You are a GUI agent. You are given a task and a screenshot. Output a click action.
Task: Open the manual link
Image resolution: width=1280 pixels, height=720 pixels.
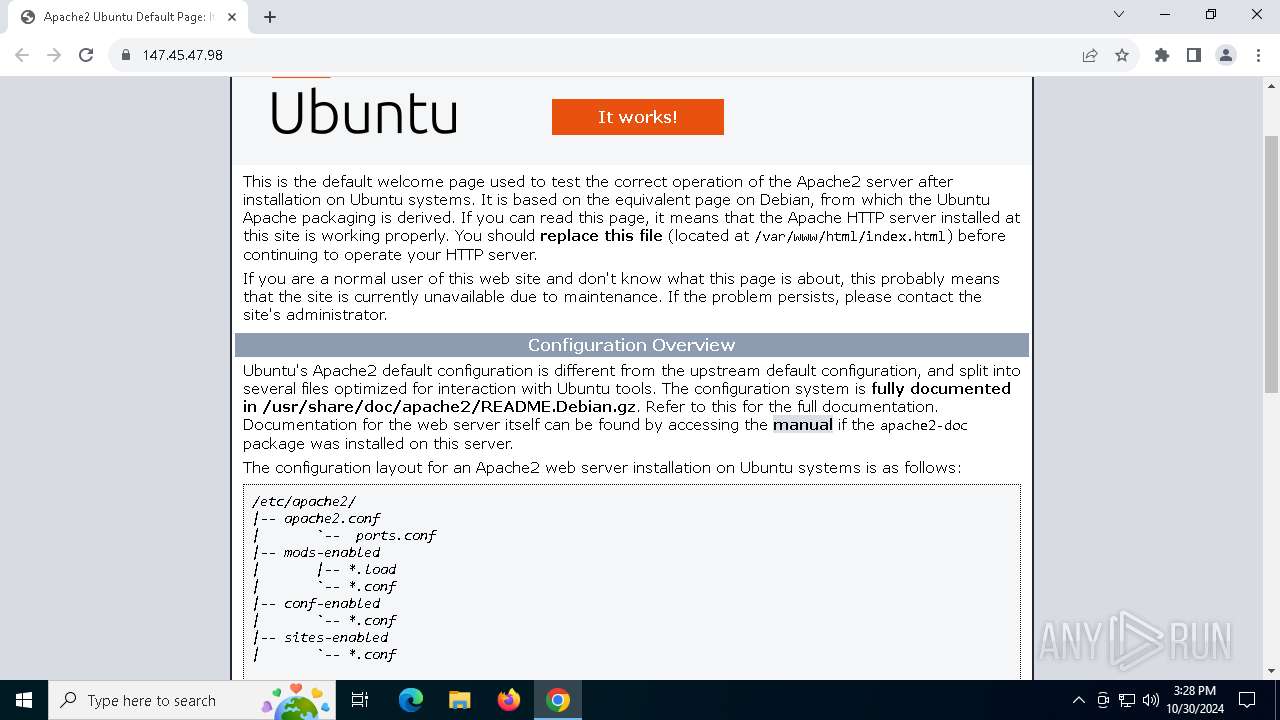tap(802, 425)
